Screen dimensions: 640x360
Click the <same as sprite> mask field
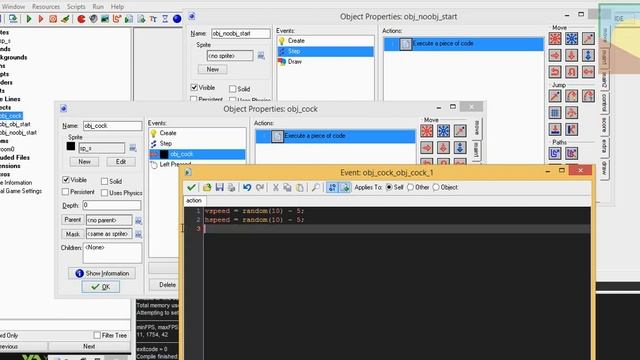click(109, 234)
